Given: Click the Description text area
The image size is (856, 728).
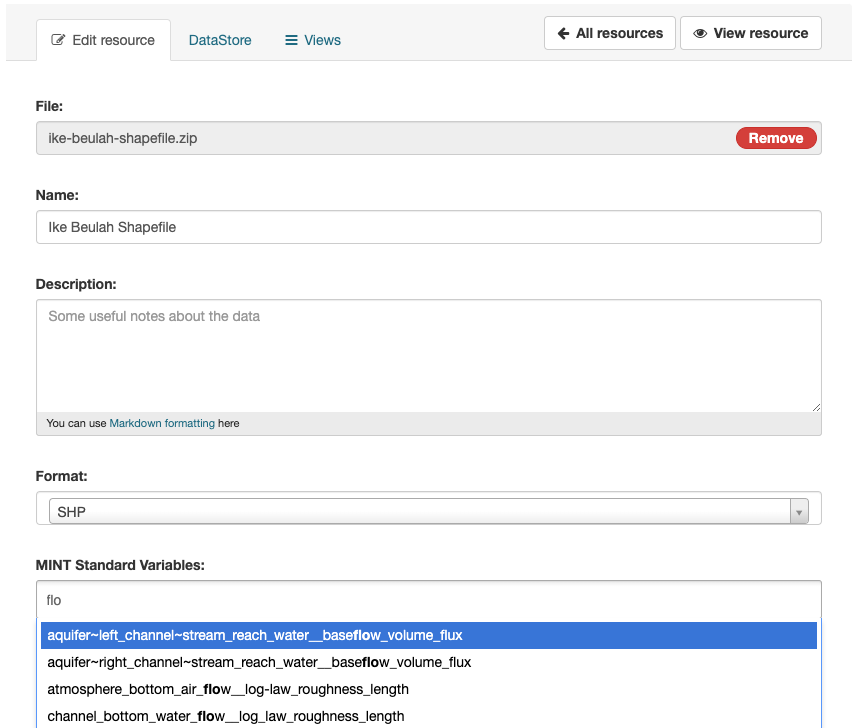Looking at the screenshot, I should [x=429, y=355].
